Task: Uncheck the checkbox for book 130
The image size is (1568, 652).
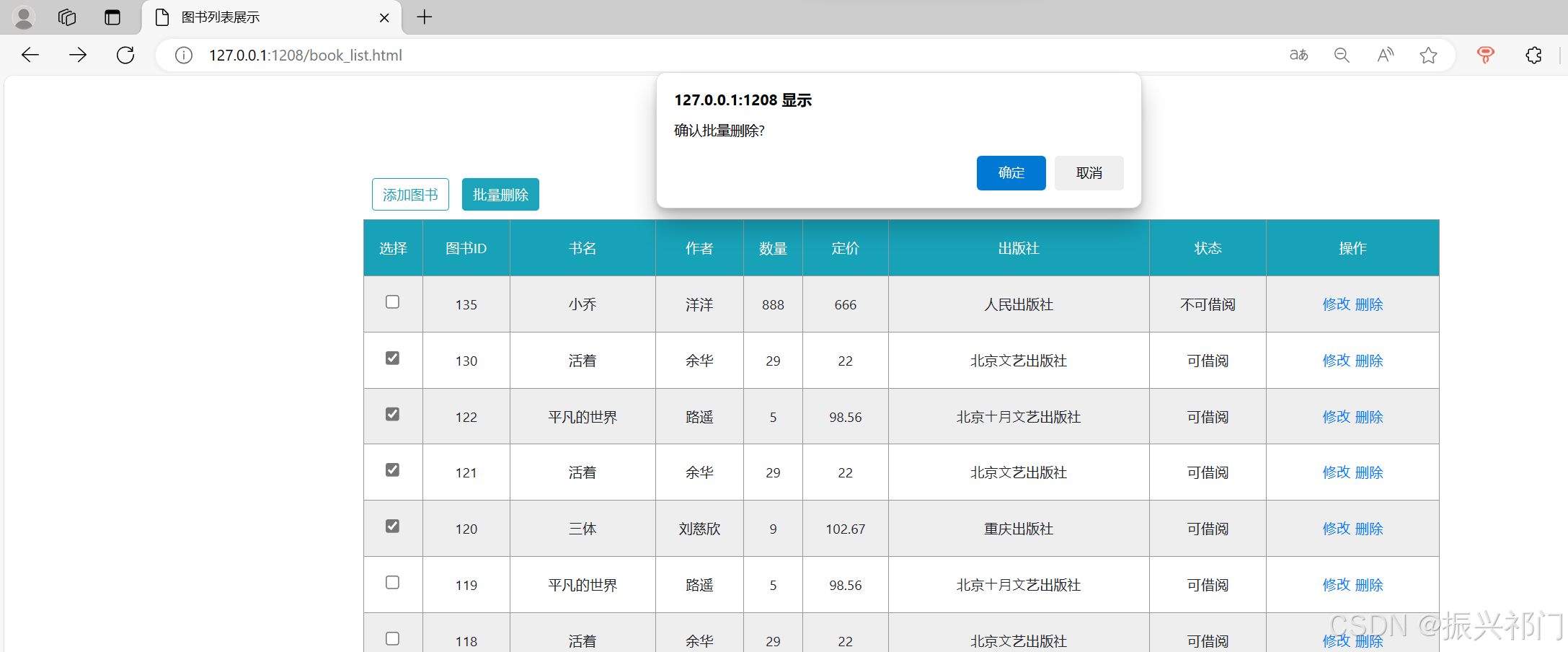Action: [x=392, y=358]
